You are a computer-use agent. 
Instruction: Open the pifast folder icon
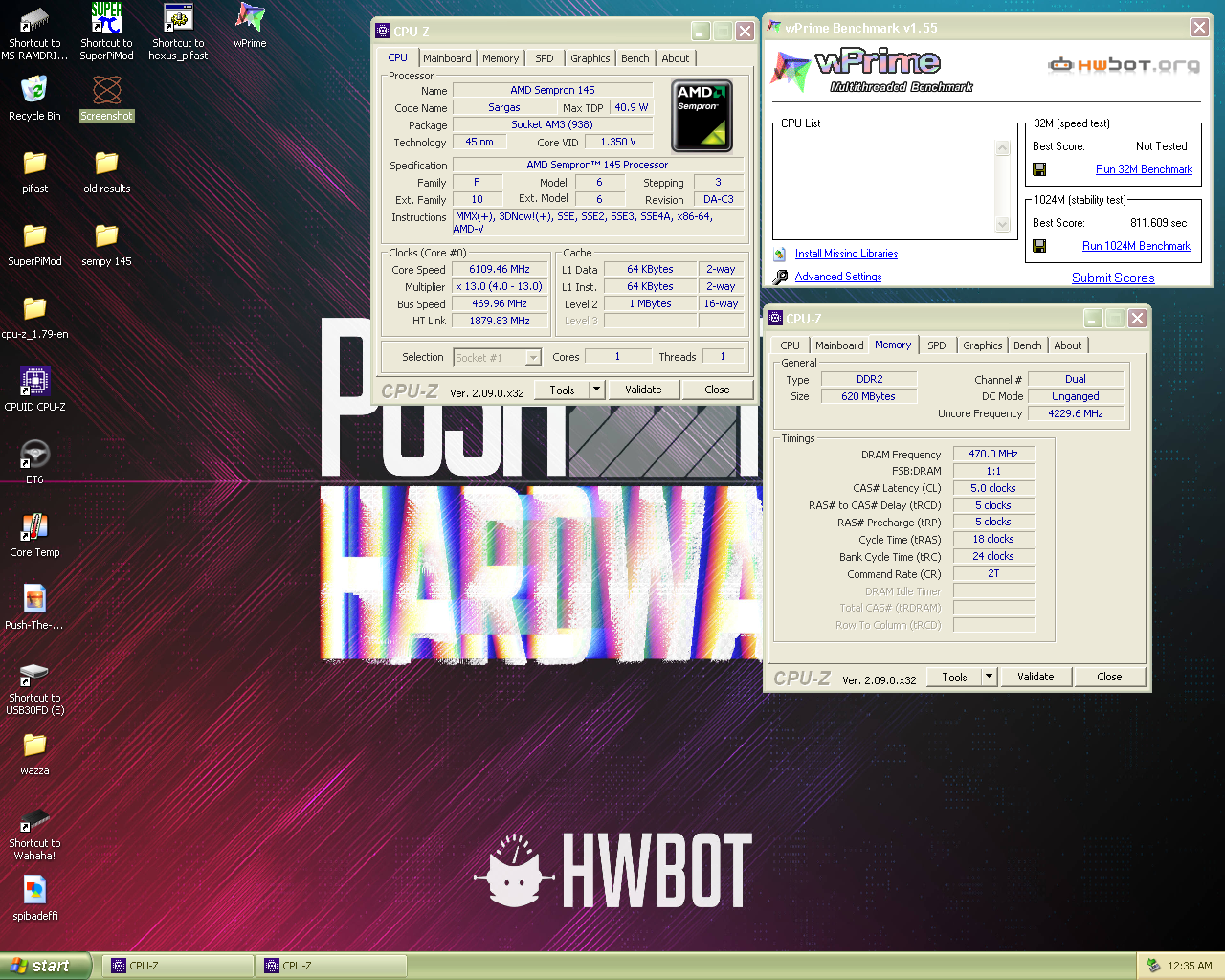pyautogui.click(x=34, y=164)
